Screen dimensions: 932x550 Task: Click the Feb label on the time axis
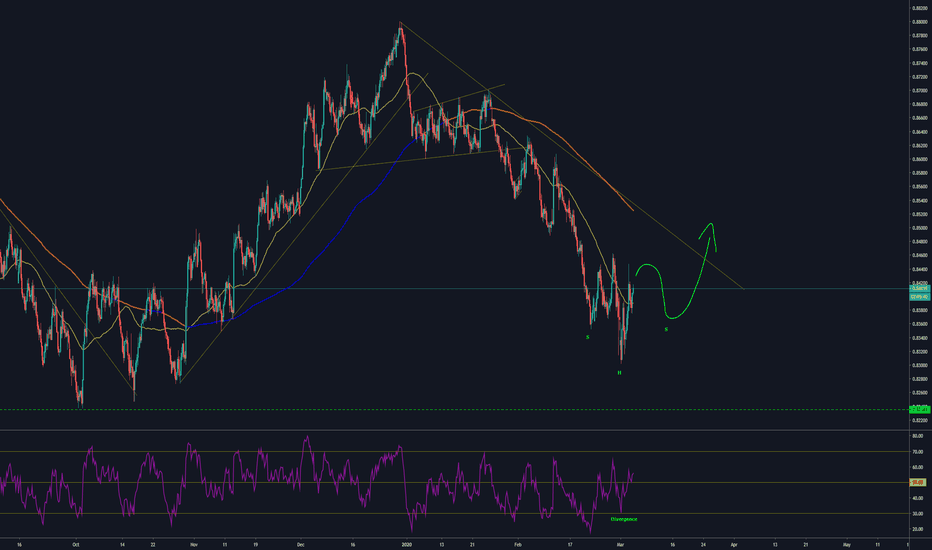click(517, 545)
